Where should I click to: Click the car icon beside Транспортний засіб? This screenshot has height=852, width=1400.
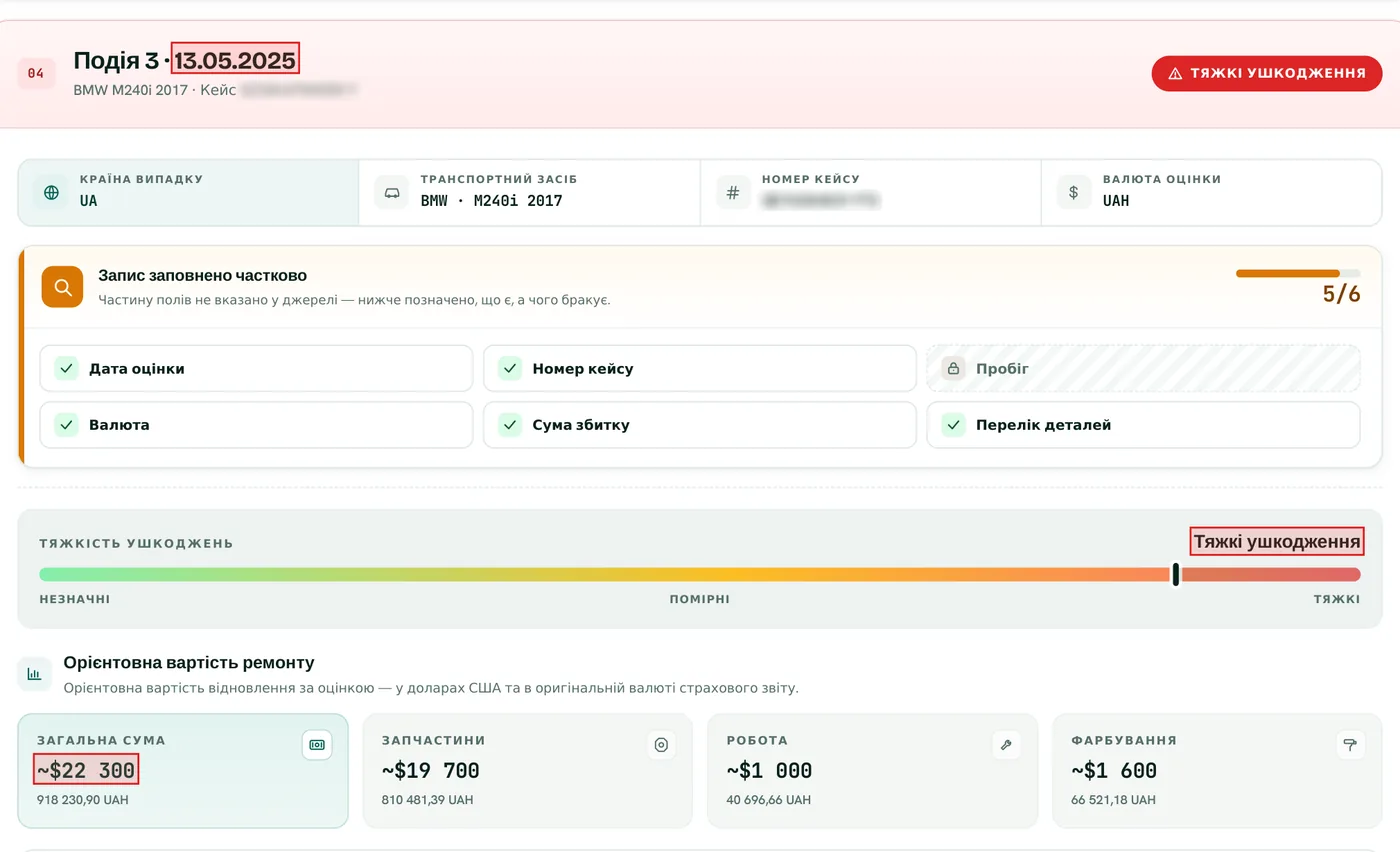[392, 192]
